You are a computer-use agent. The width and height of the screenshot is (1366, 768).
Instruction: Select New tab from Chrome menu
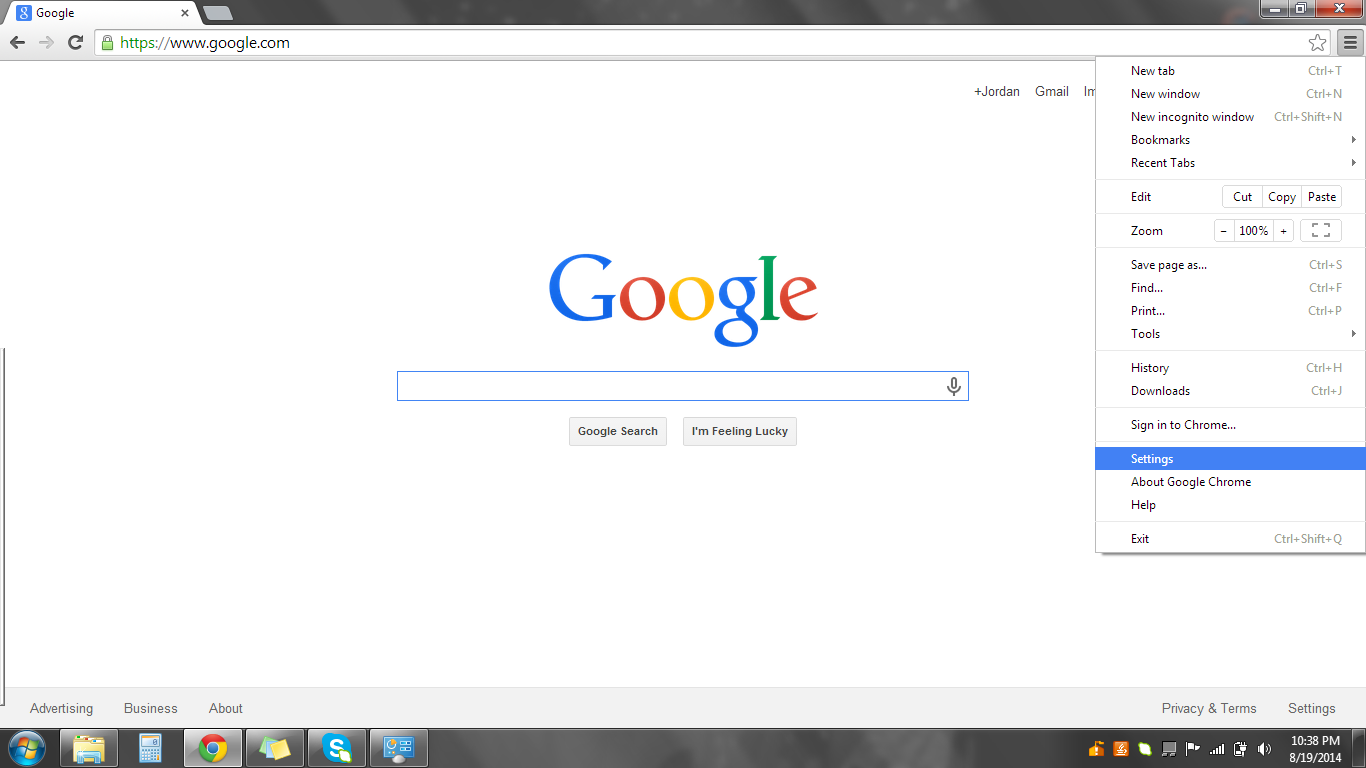point(1231,71)
